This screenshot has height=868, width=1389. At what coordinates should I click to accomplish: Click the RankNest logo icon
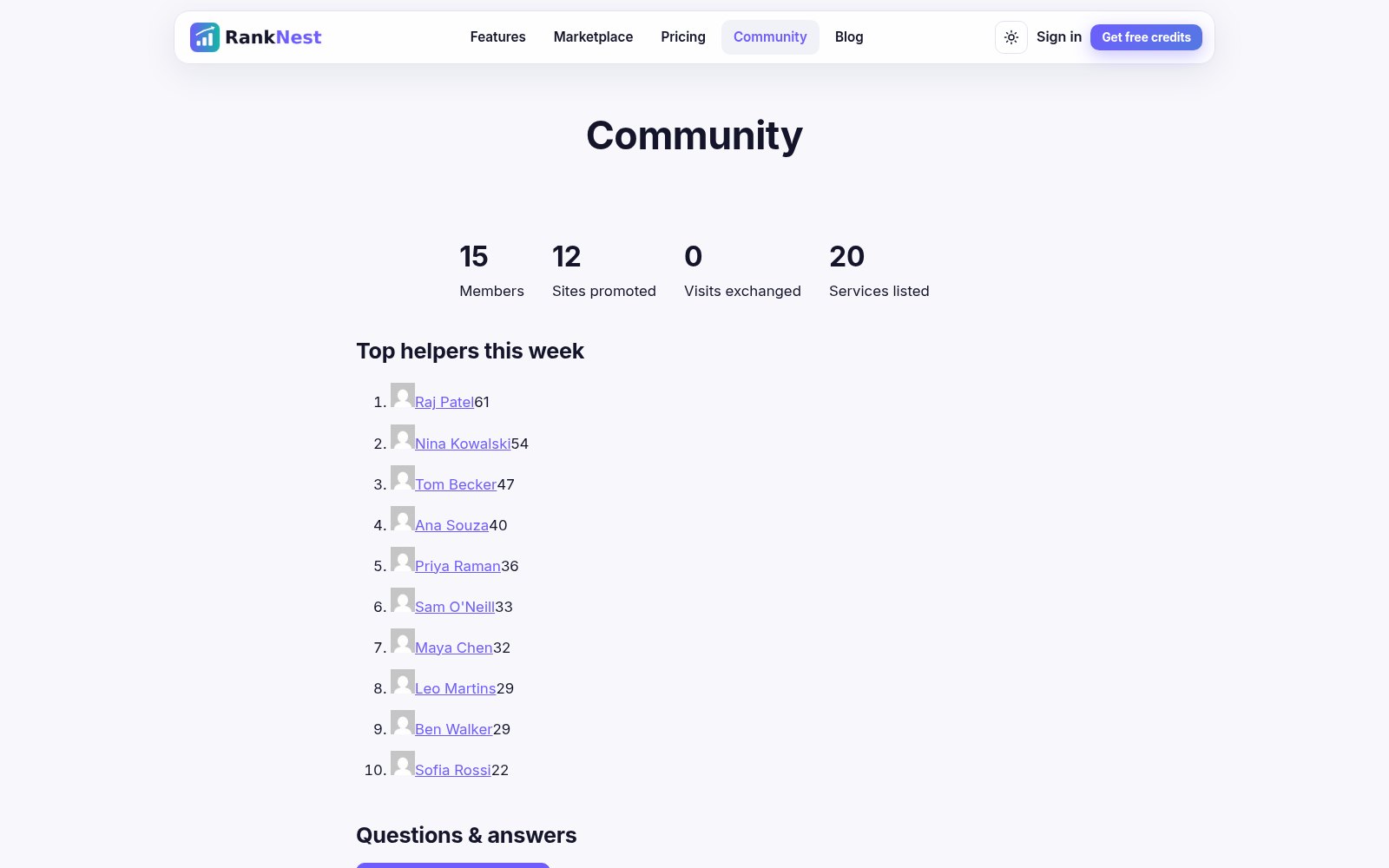pos(205,37)
